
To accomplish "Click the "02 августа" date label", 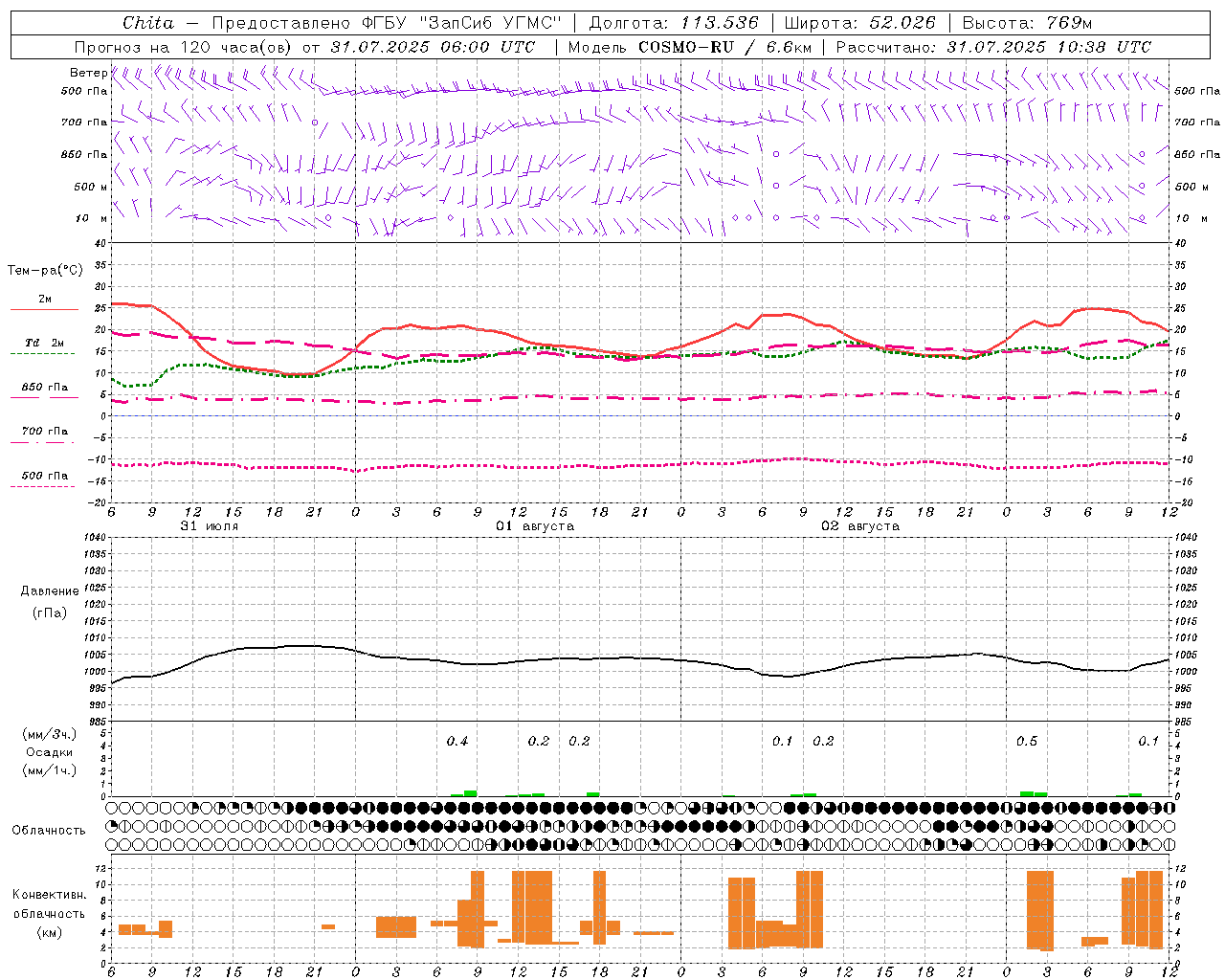I will [x=860, y=526].
